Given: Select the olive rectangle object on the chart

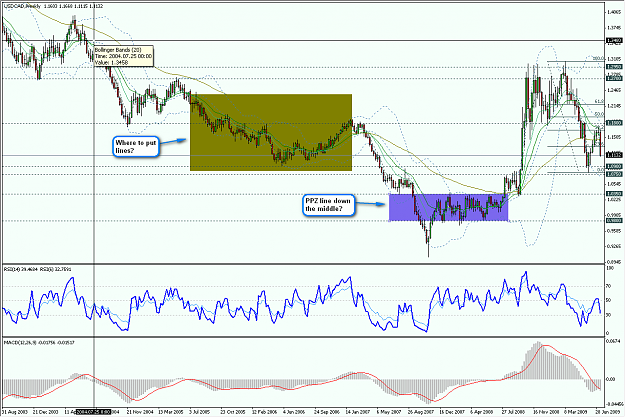Looking at the screenshot, I should 271,132.
